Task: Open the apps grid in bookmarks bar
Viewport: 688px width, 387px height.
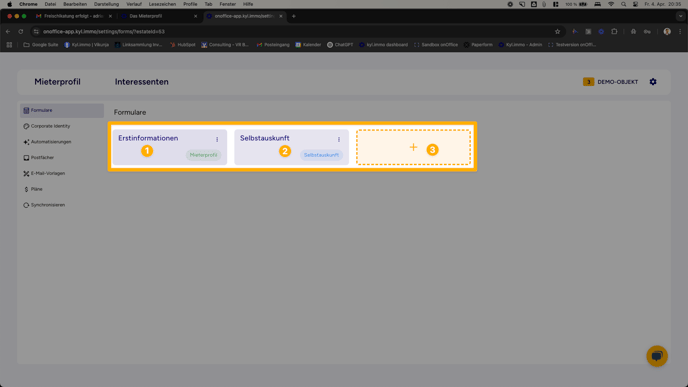Action: [x=9, y=45]
